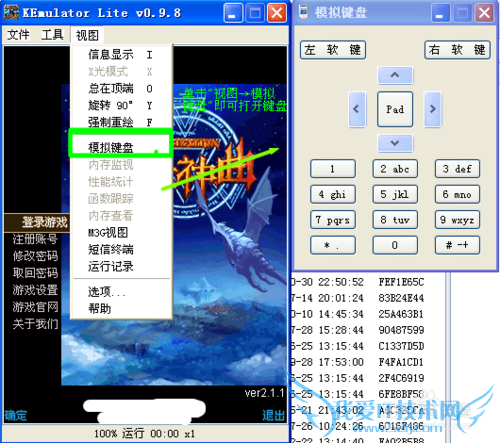Open 模拟键盘 from the 视图 menu
Viewport: 500px width, 443px height.
point(121,147)
